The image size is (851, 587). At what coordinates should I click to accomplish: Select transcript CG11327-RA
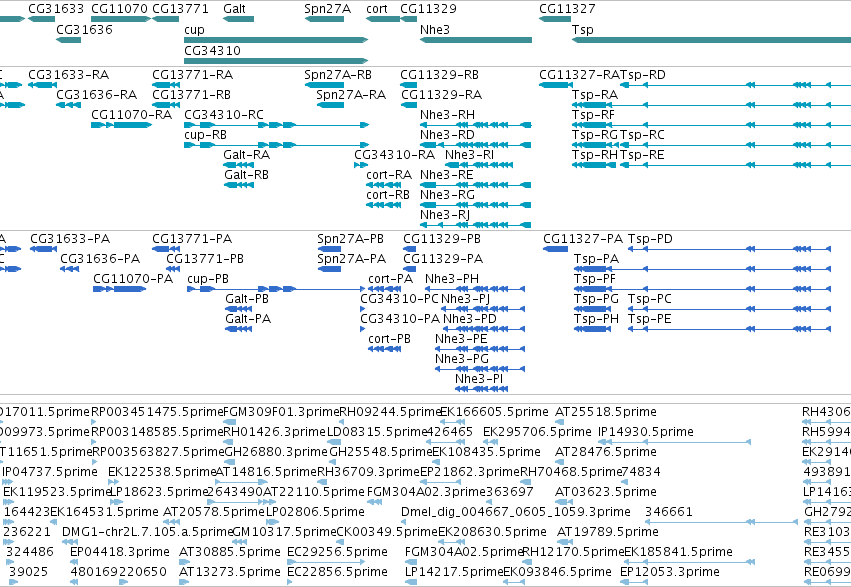556,85
